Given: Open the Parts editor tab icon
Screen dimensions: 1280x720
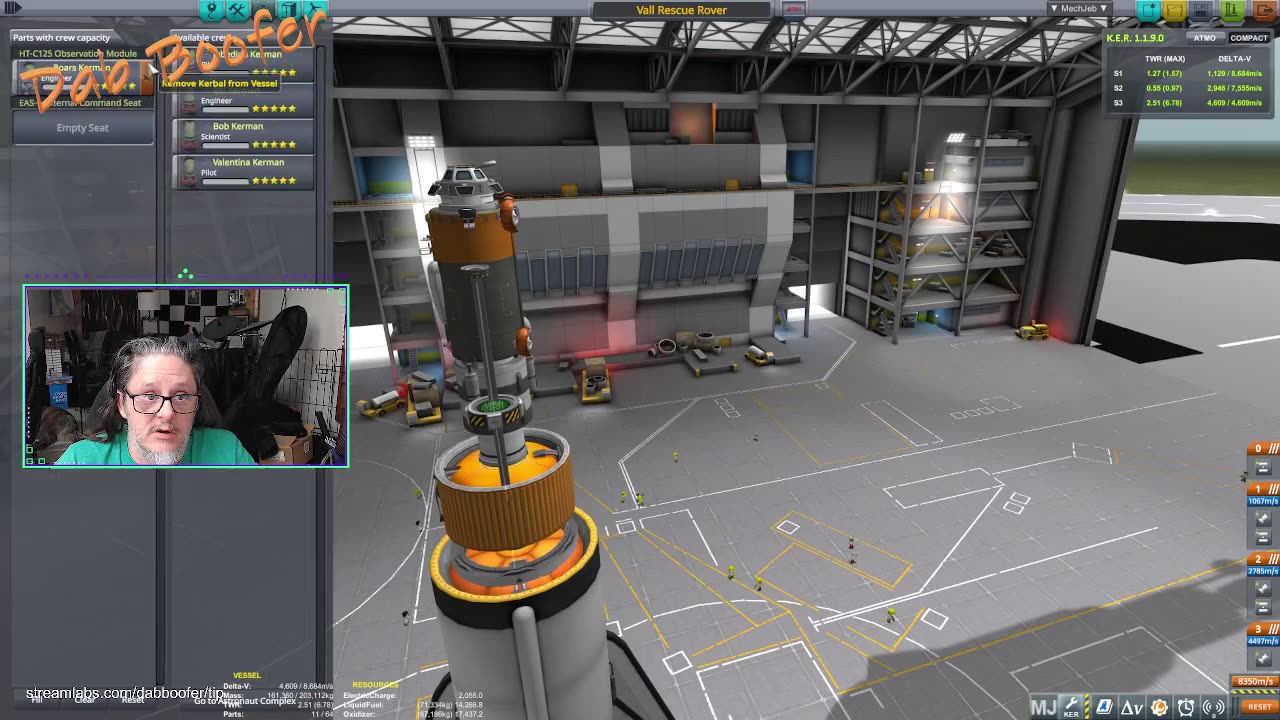Looking at the screenshot, I should [211, 10].
